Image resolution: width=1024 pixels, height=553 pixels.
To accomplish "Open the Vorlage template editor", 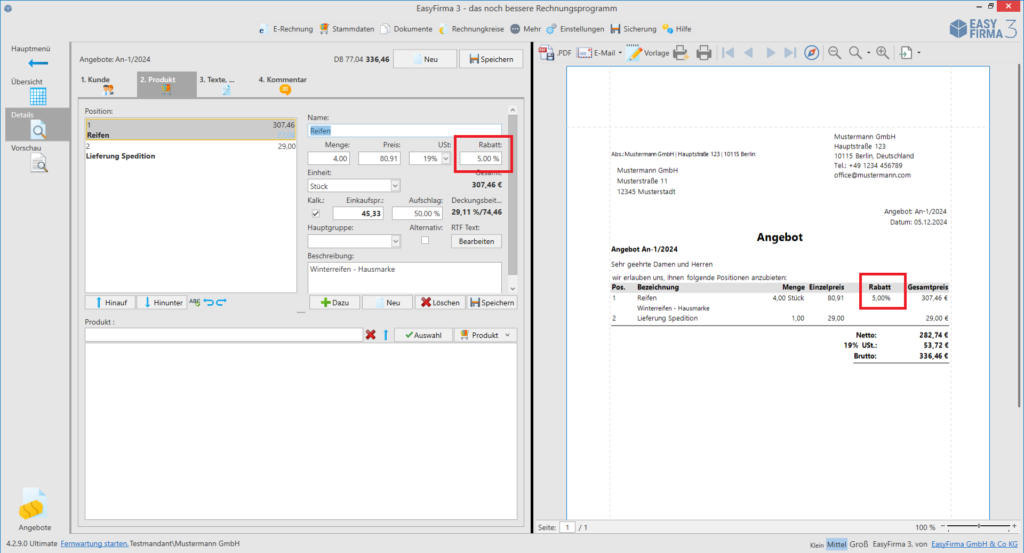I will pos(648,53).
